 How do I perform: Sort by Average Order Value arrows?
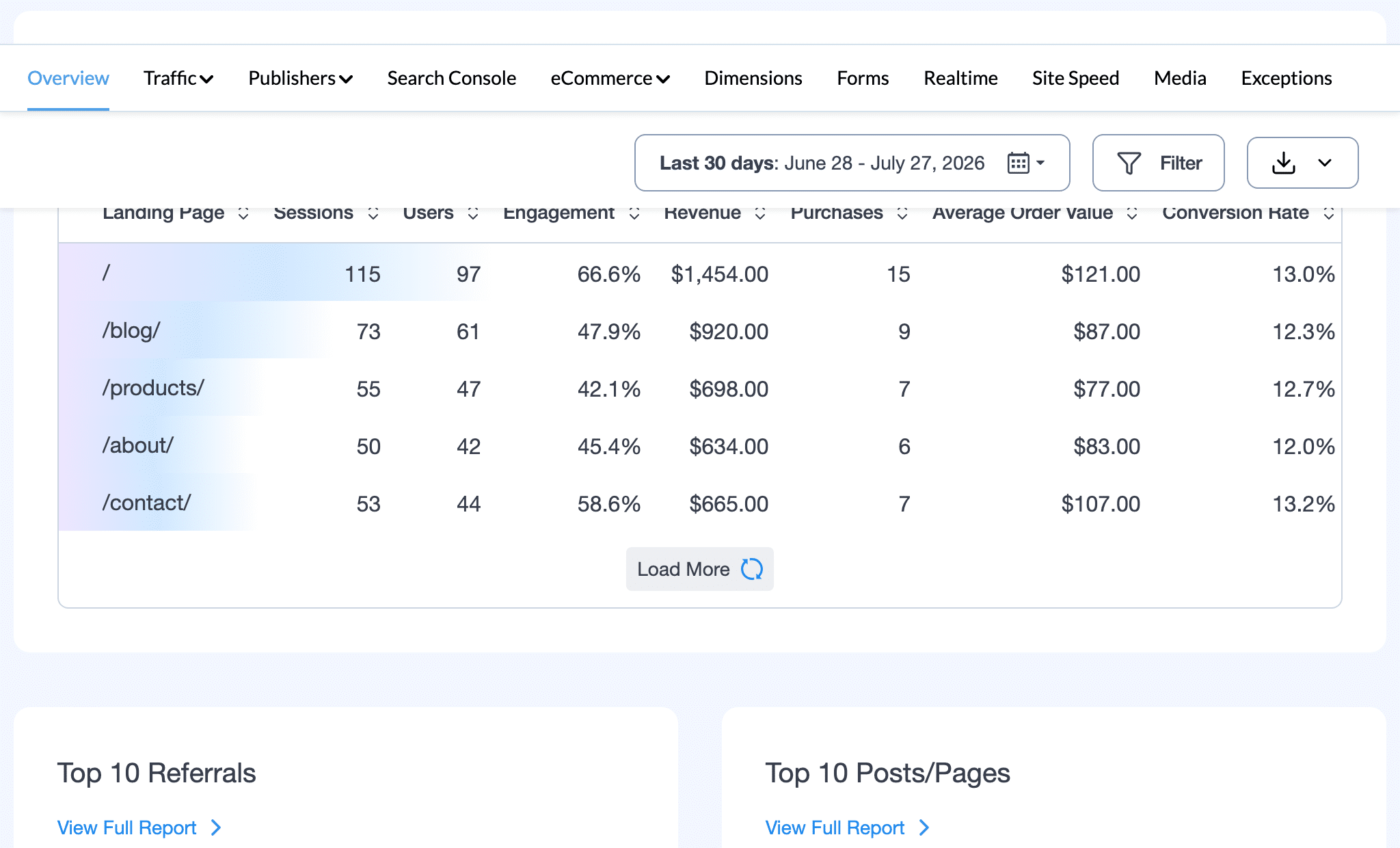1132,213
